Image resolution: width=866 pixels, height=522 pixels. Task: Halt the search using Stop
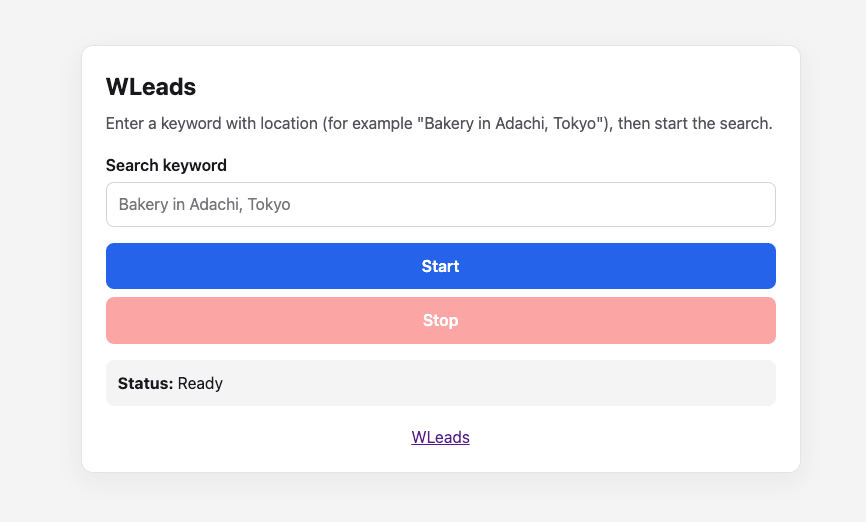click(441, 320)
